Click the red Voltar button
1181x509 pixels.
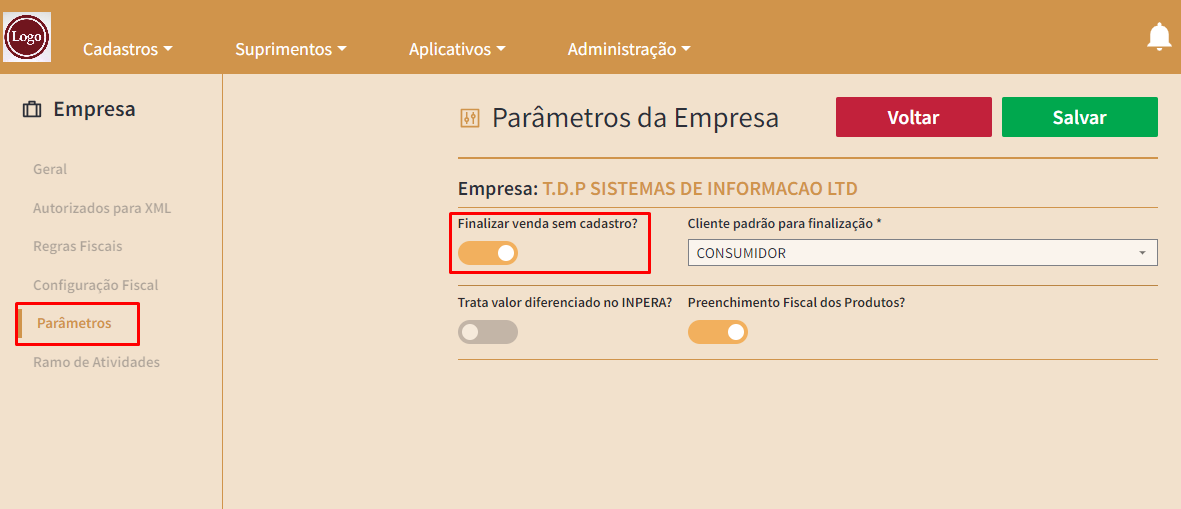914,117
